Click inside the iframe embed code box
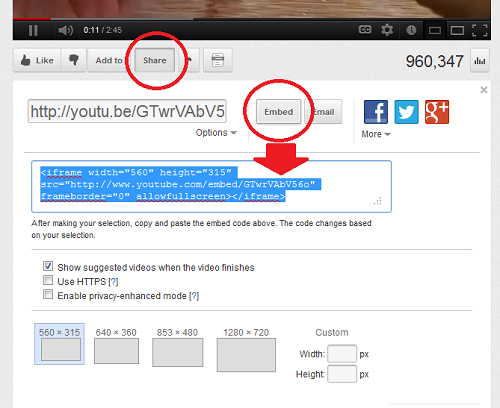 (x=211, y=186)
